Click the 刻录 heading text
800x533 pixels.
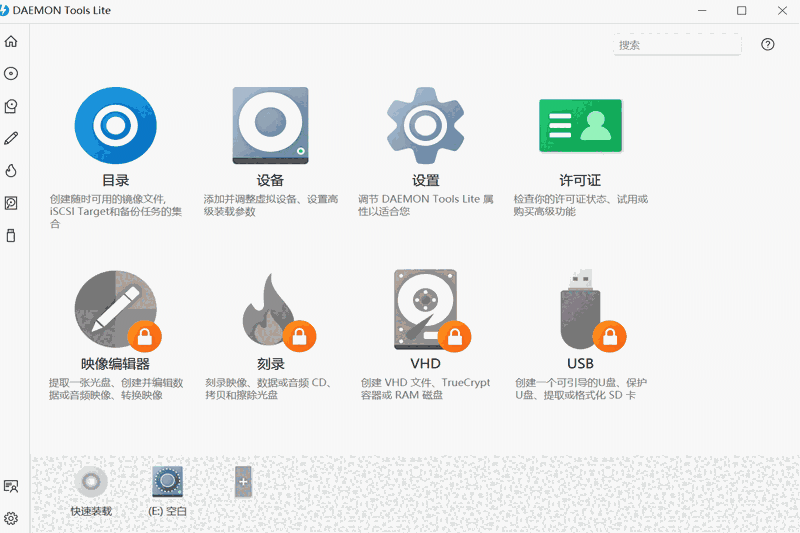(x=270, y=364)
